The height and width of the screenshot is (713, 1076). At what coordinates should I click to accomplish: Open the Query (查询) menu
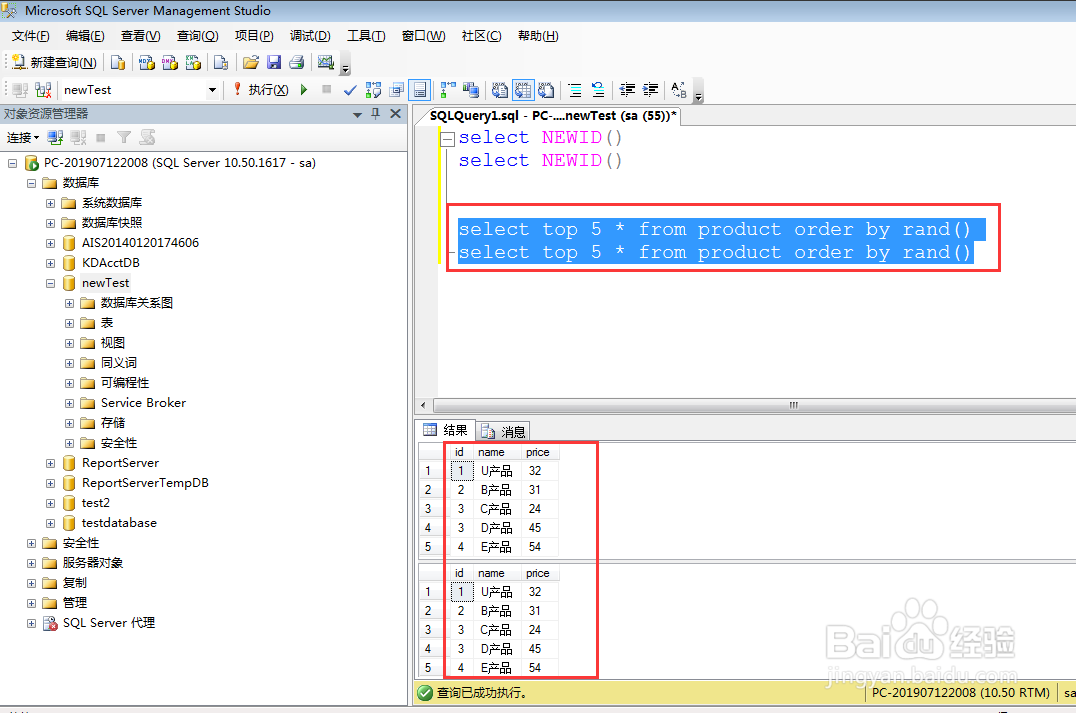pyautogui.click(x=198, y=36)
